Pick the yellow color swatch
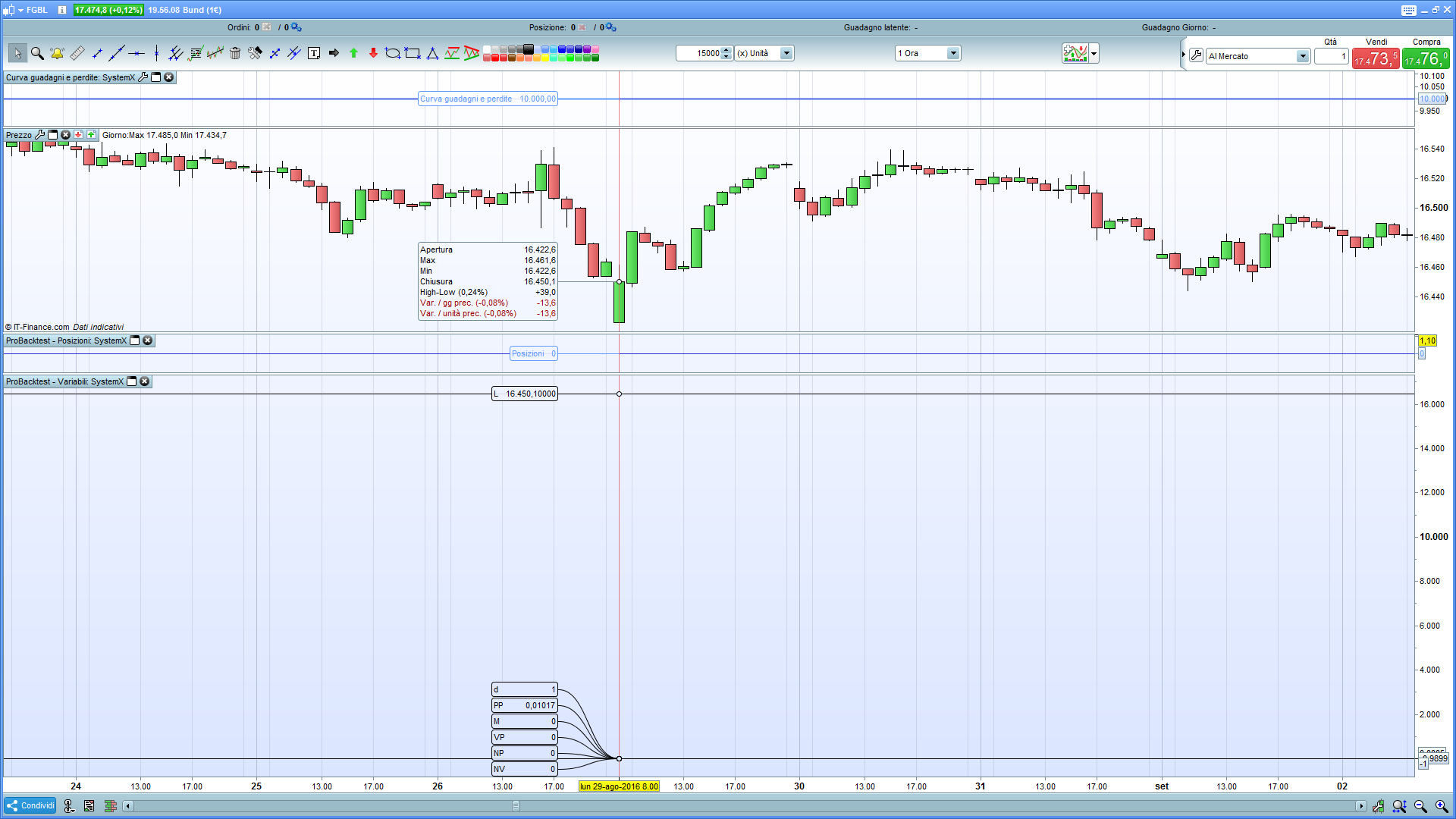 (544, 58)
